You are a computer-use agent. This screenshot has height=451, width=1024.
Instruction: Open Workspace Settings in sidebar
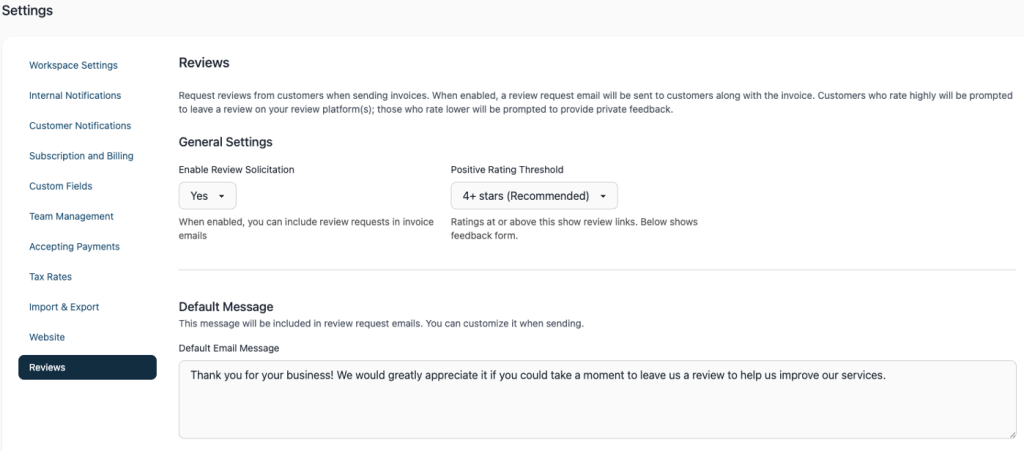pos(73,65)
